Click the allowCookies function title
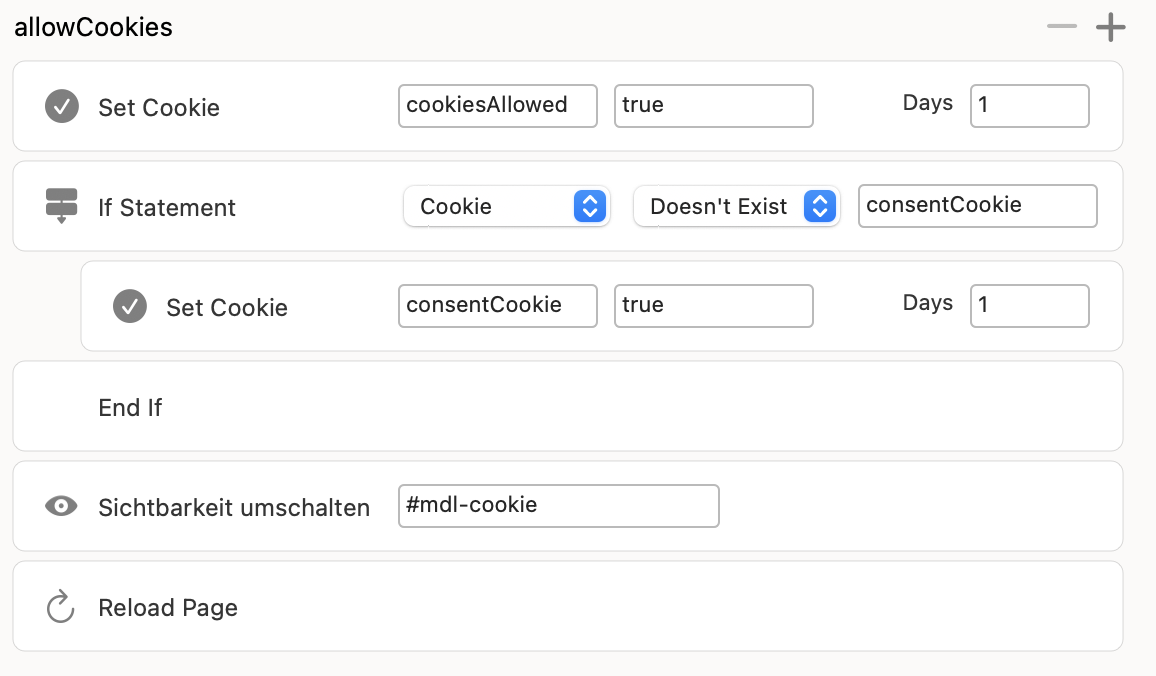The height and width of the screenshot is (676, 1156). pyautogui.click(x=93, y=27)
